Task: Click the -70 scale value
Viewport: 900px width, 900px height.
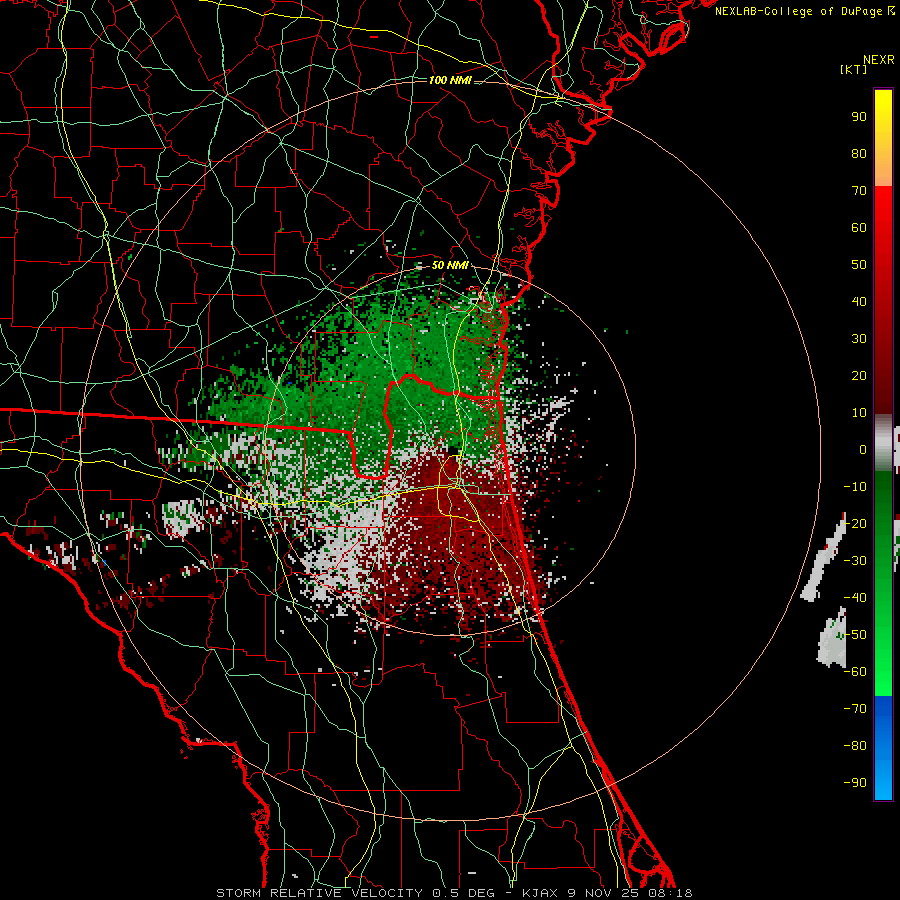Action: tap(855, 709)
